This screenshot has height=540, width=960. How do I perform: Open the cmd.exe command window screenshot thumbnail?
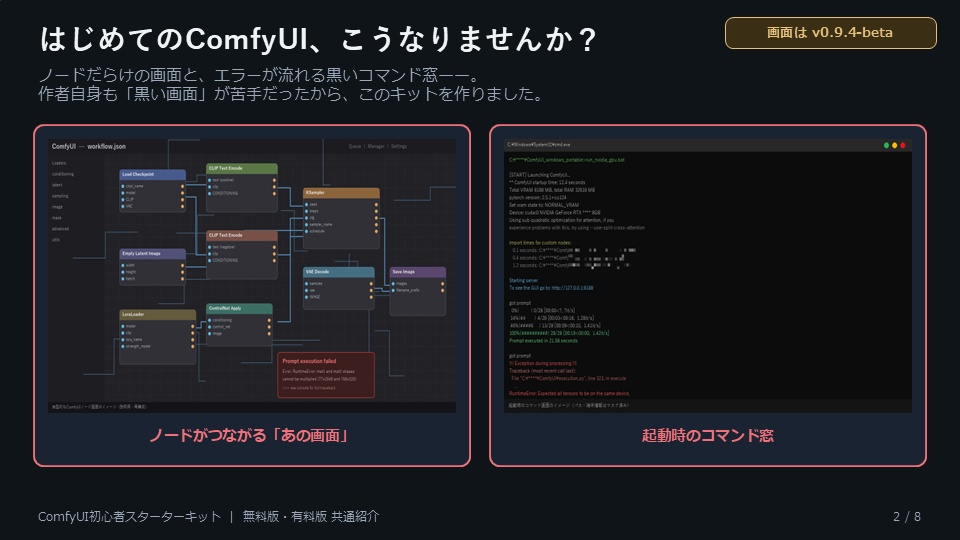click(x=708, y=276)
